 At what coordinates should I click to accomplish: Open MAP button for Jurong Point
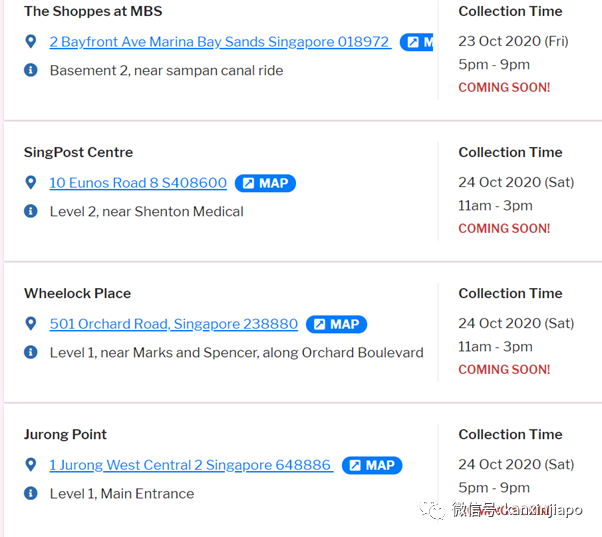(x=372, y=465)
